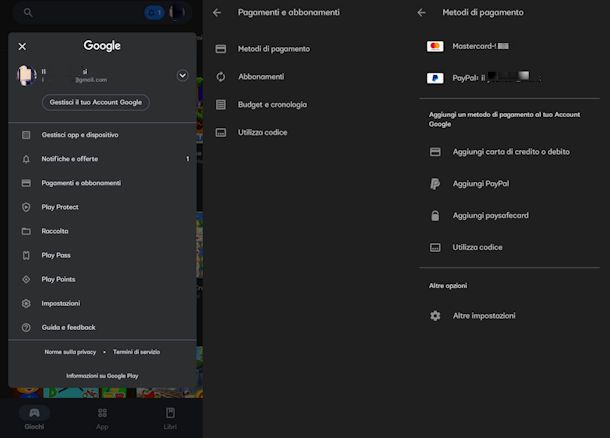Click the search magnifier icon
The image size is (610, 438).
pyautogui.click(x=28, y=12)
